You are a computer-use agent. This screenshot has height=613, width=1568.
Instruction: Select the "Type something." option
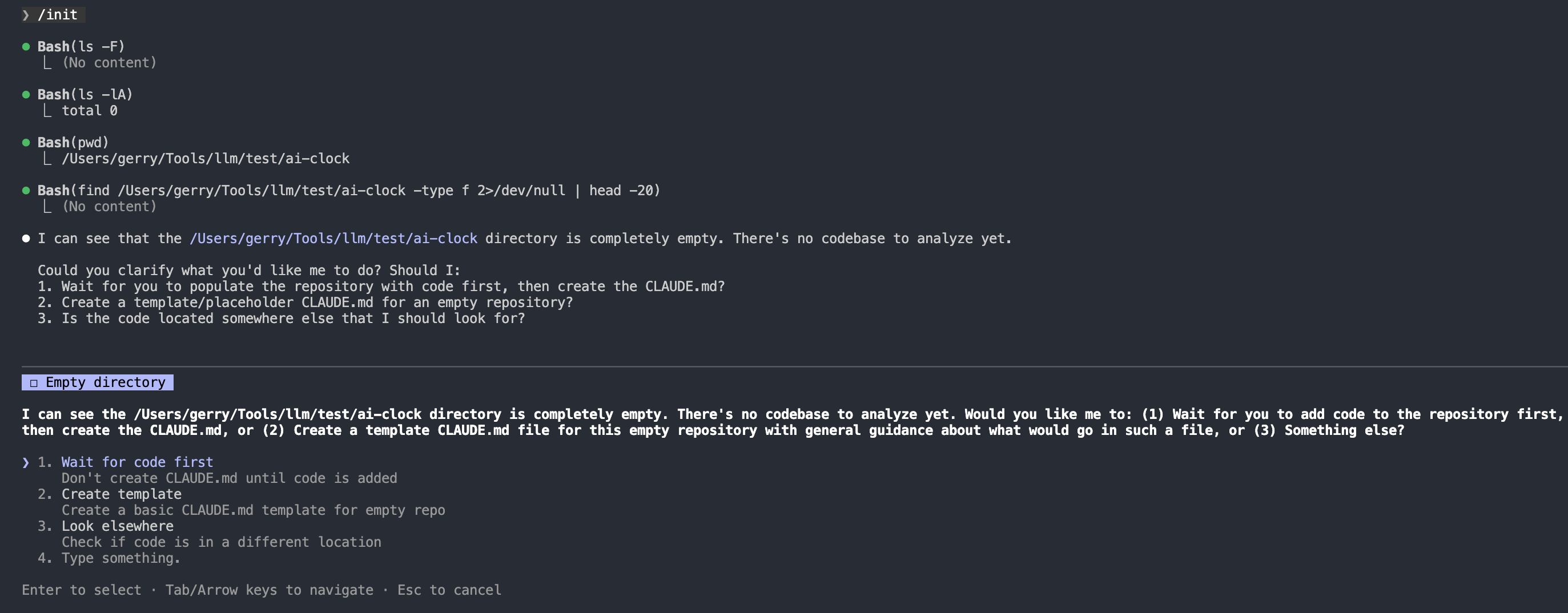[120, 558]
